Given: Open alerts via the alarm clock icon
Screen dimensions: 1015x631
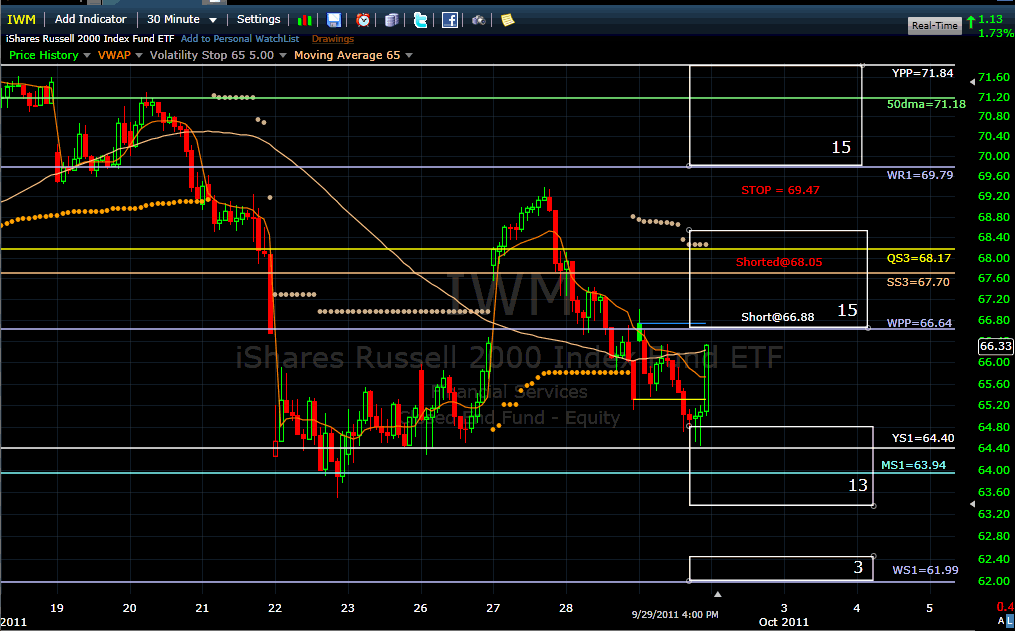Looking at the screenshot, I should click(x=363, y=20).
